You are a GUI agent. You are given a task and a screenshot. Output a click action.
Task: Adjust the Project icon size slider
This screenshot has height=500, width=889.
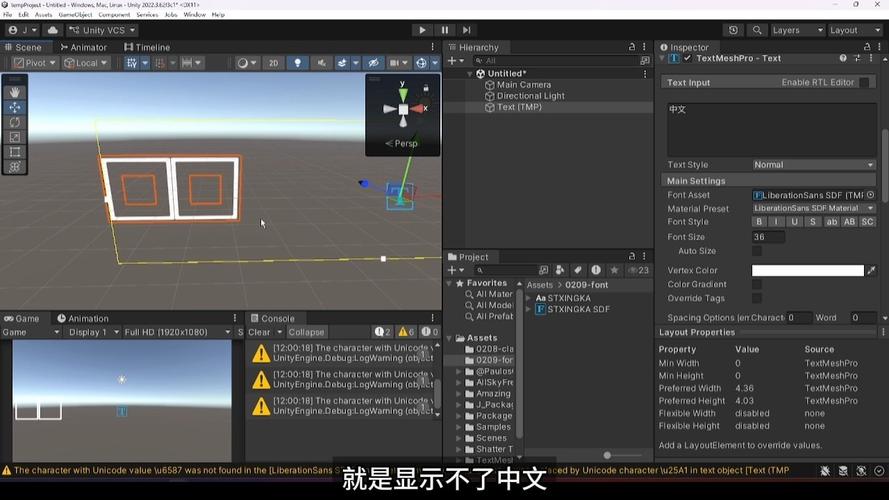[607, 455]
